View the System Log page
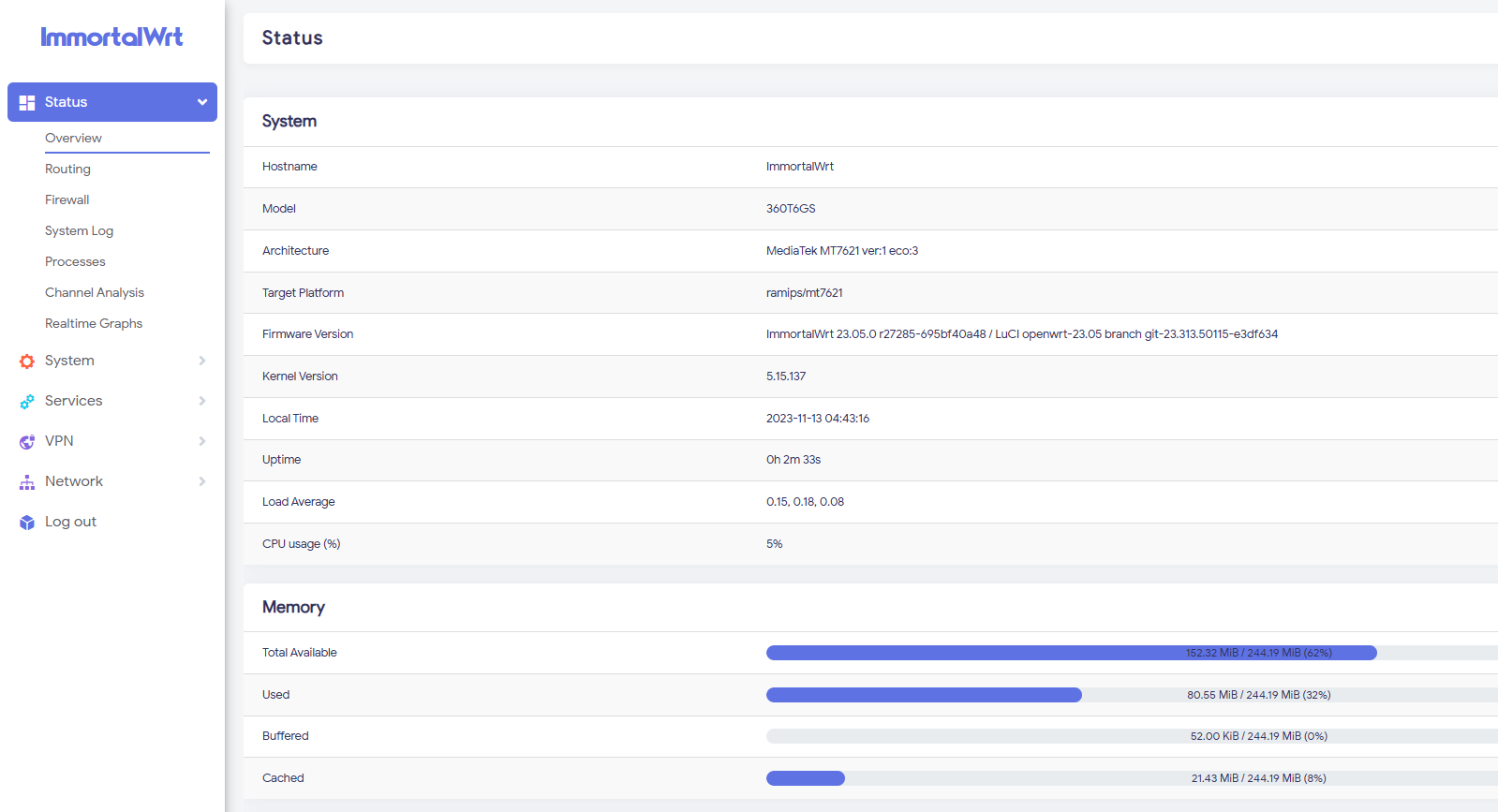Screen dimensions: 1498x812 pyautogui.click(x=79, y=230)
